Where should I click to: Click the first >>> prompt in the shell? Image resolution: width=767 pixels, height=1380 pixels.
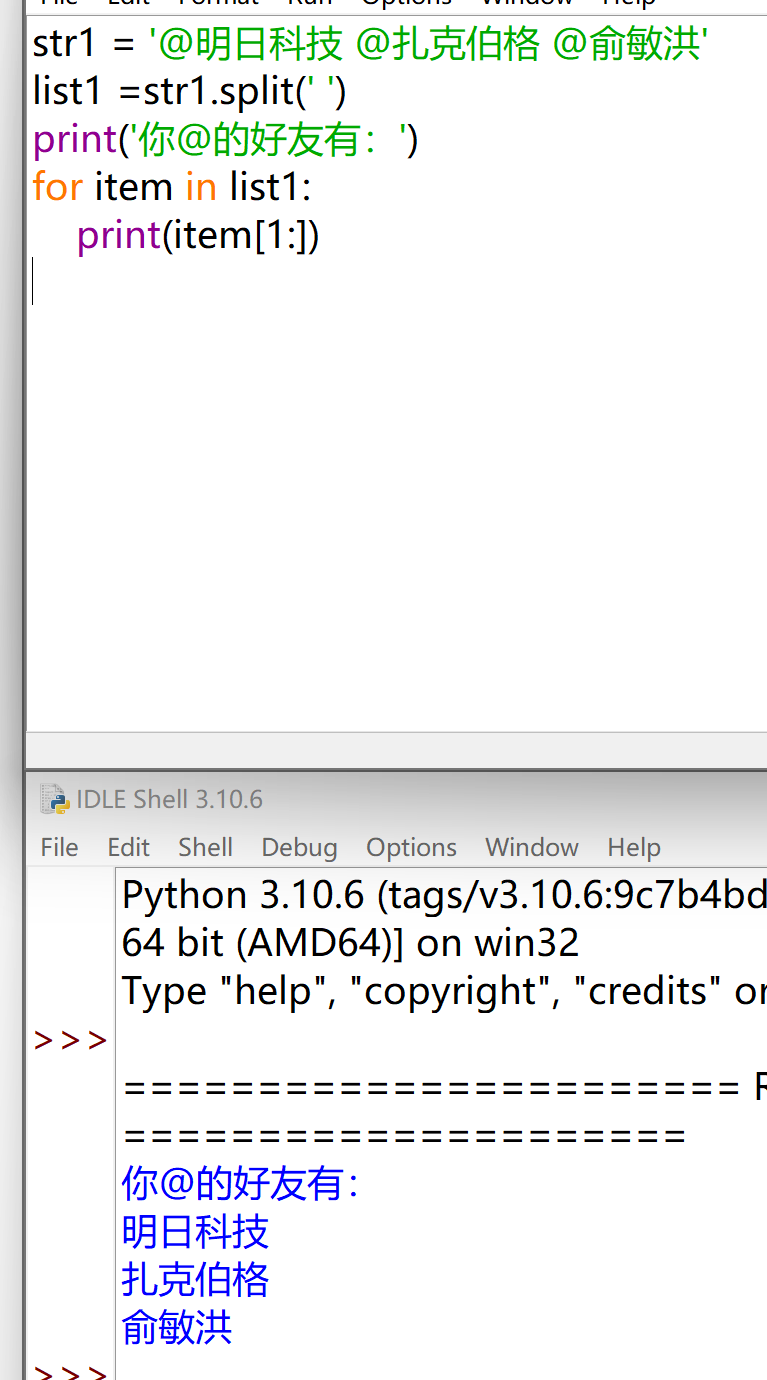(x=70, y=1040)
